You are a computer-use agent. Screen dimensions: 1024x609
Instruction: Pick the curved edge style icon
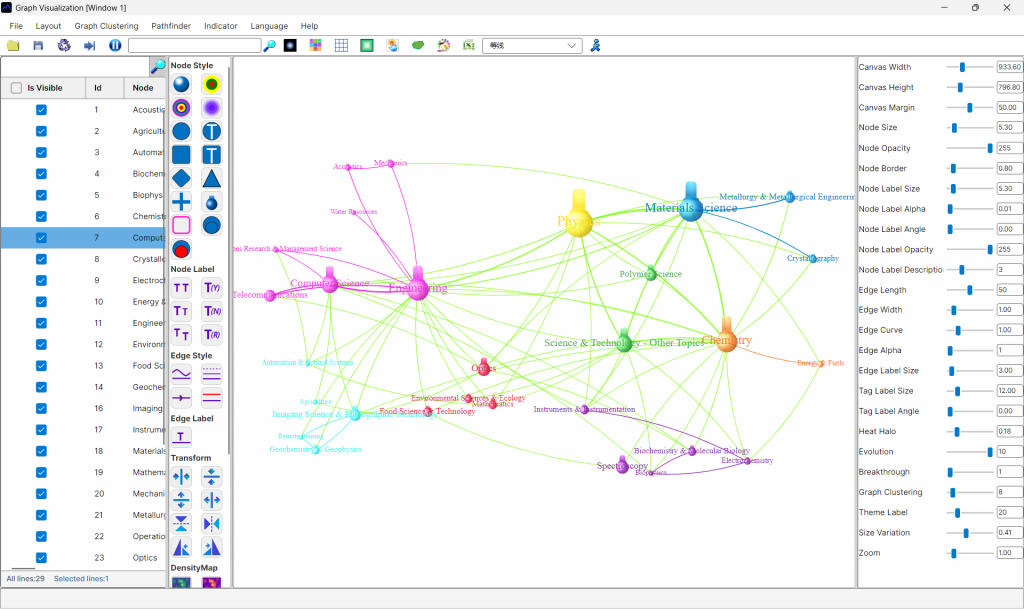(x=181, y=374)
